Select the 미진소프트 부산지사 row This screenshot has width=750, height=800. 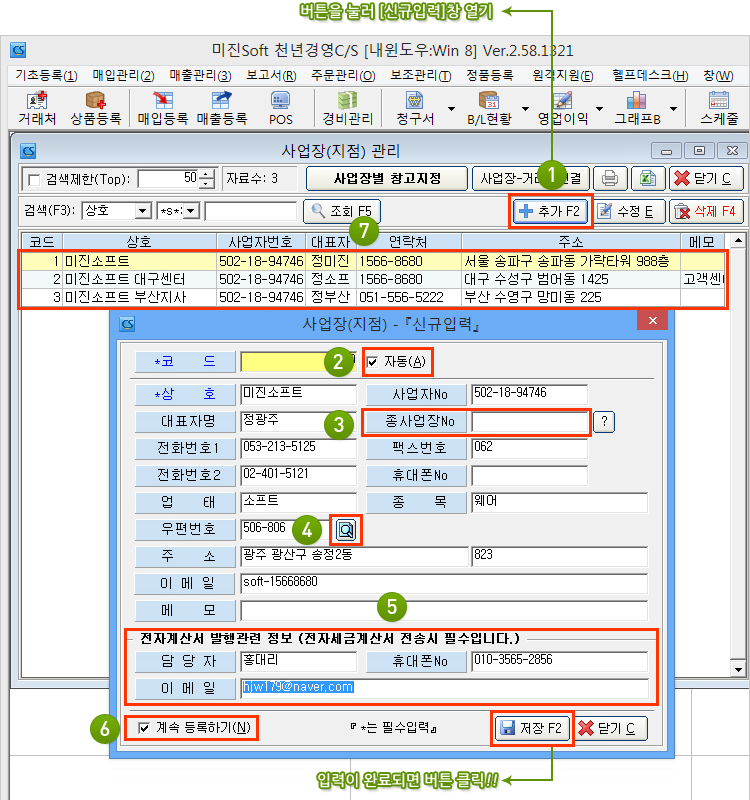(x=372, y=297)
